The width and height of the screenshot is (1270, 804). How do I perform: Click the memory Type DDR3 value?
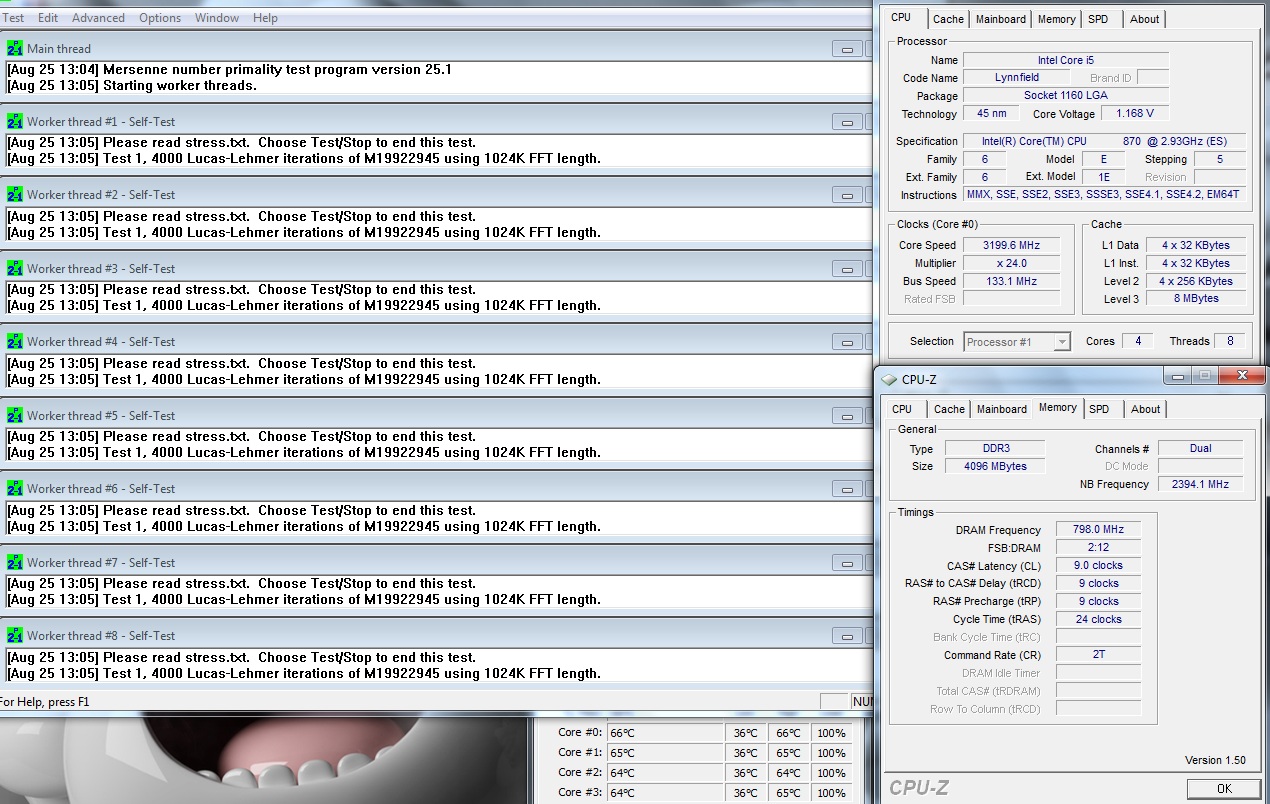[995, 448]
